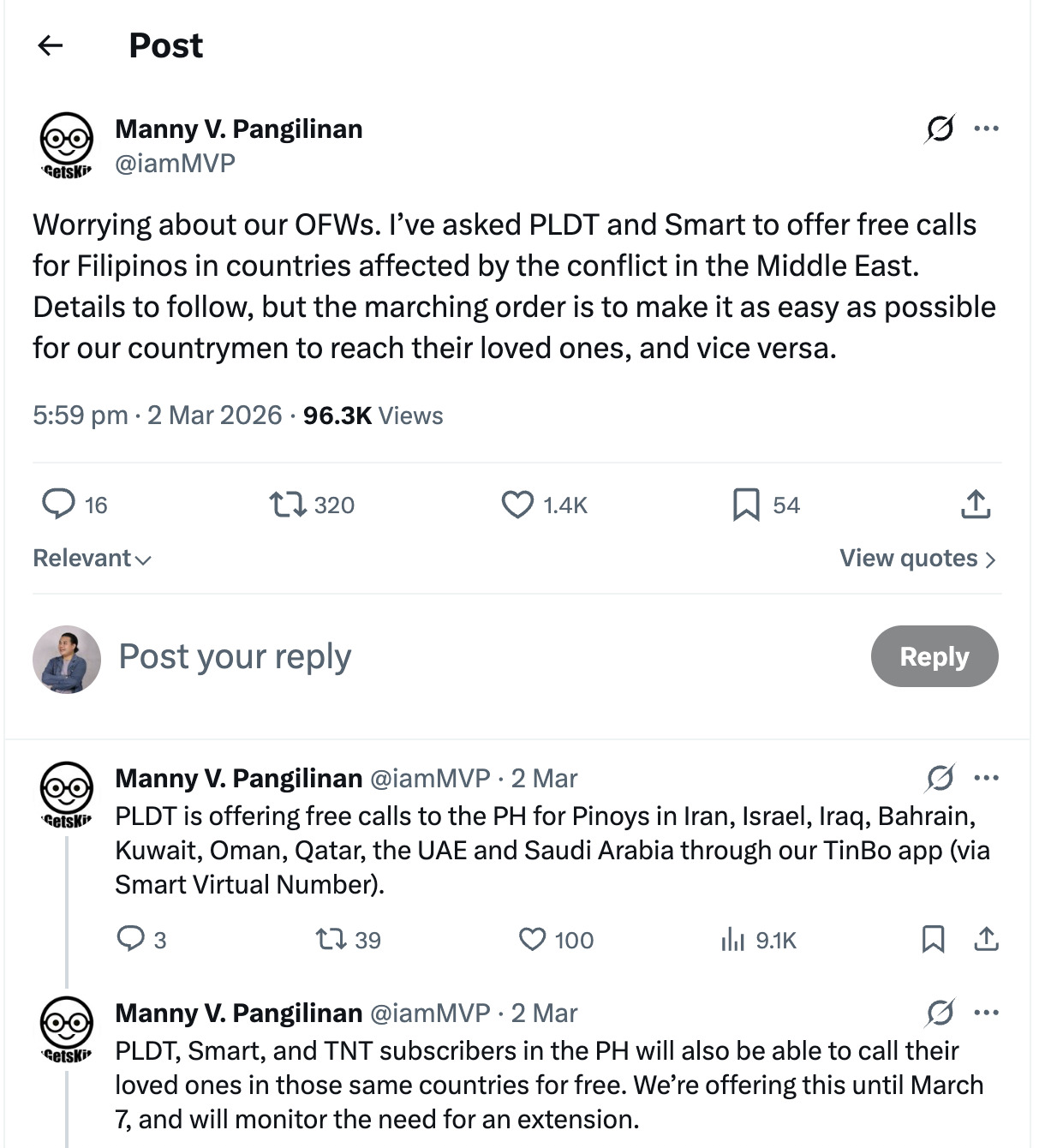This screenshot has height=1148, width=1045.
Task: Click your profile photo beside reply box
Action: pos(67,659)
